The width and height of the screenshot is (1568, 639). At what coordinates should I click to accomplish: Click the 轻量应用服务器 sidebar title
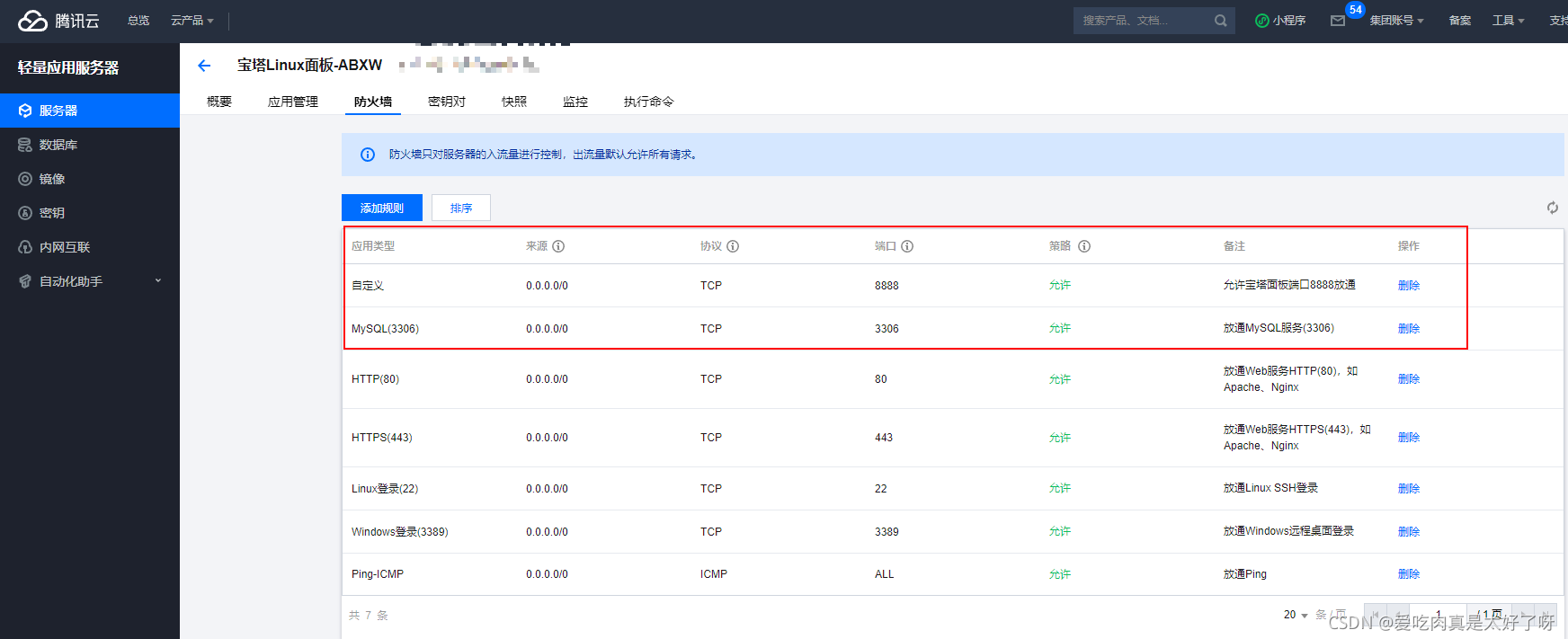68,67
